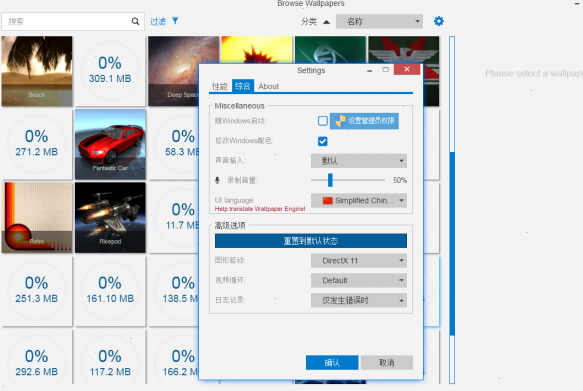Image resolution: width=583 pixels, height=391 pixels.
Task: Select the Fantastic Car wallpaper thumbnail
Action: coord(110,145)
